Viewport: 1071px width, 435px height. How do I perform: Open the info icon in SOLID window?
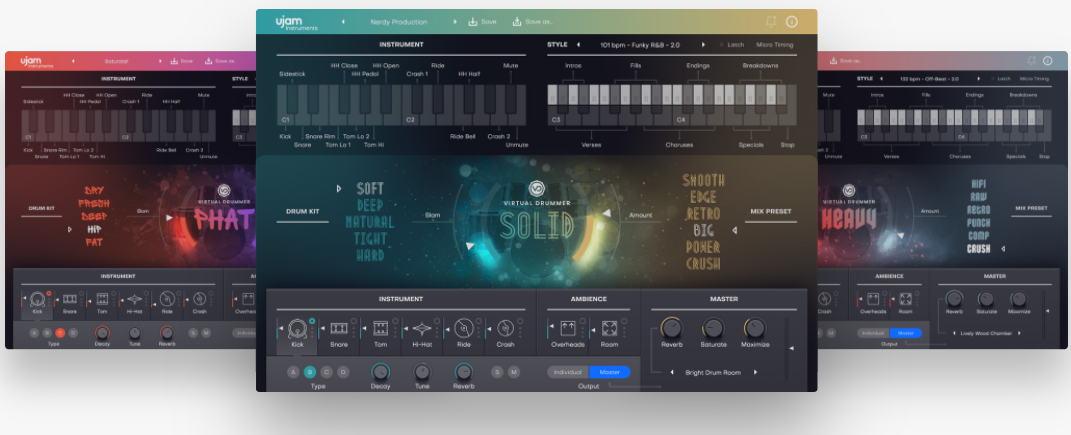pyautogui.click(x=792, y=22)
